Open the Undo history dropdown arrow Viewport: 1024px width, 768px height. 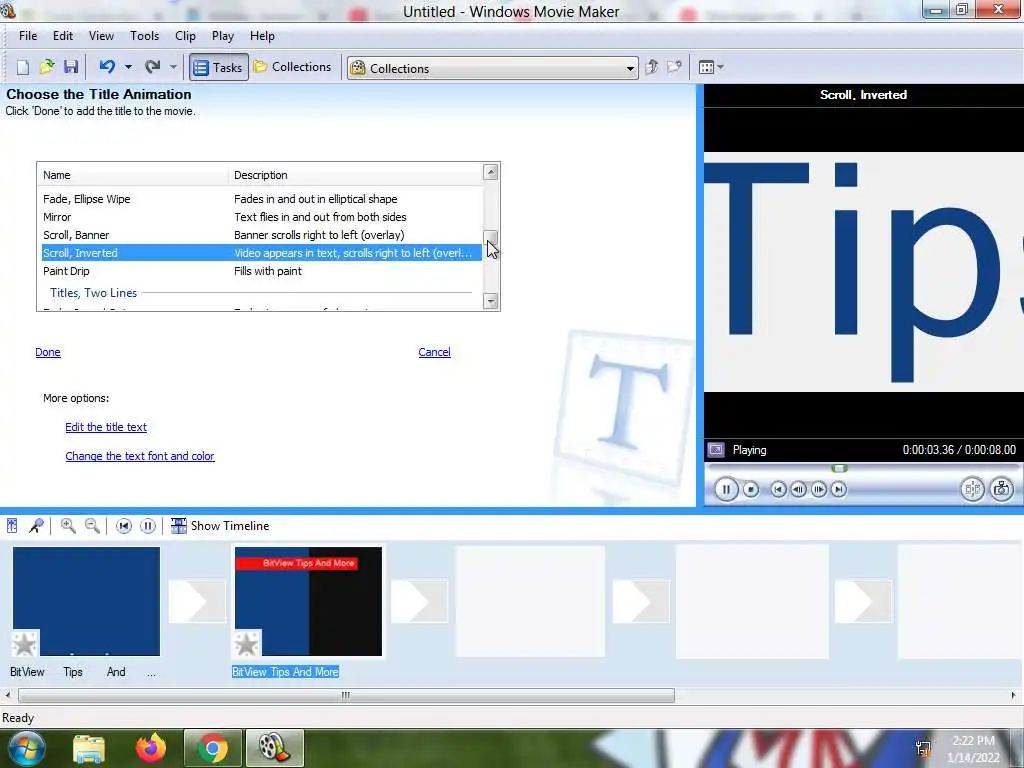click(128, 67)
